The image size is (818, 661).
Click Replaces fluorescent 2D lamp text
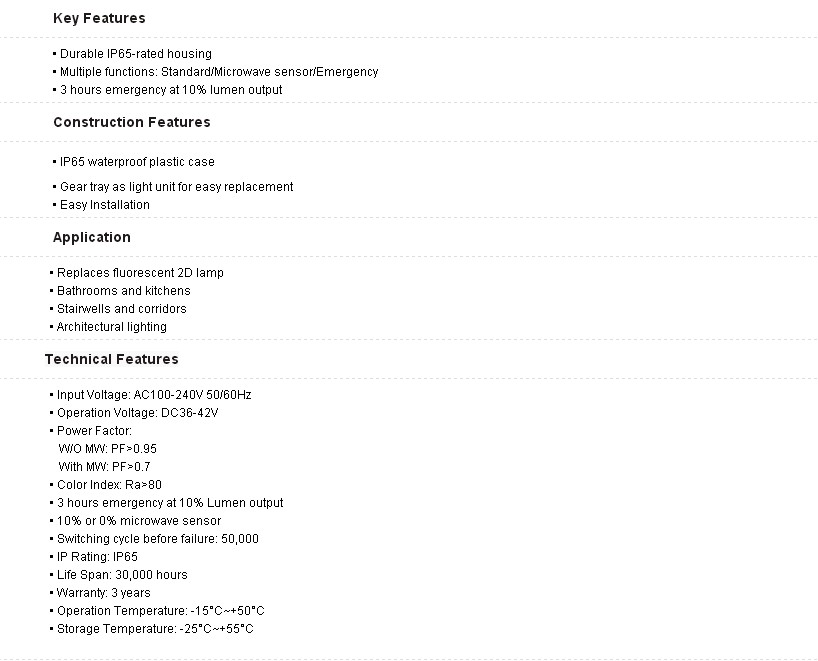tap(140, 273)
